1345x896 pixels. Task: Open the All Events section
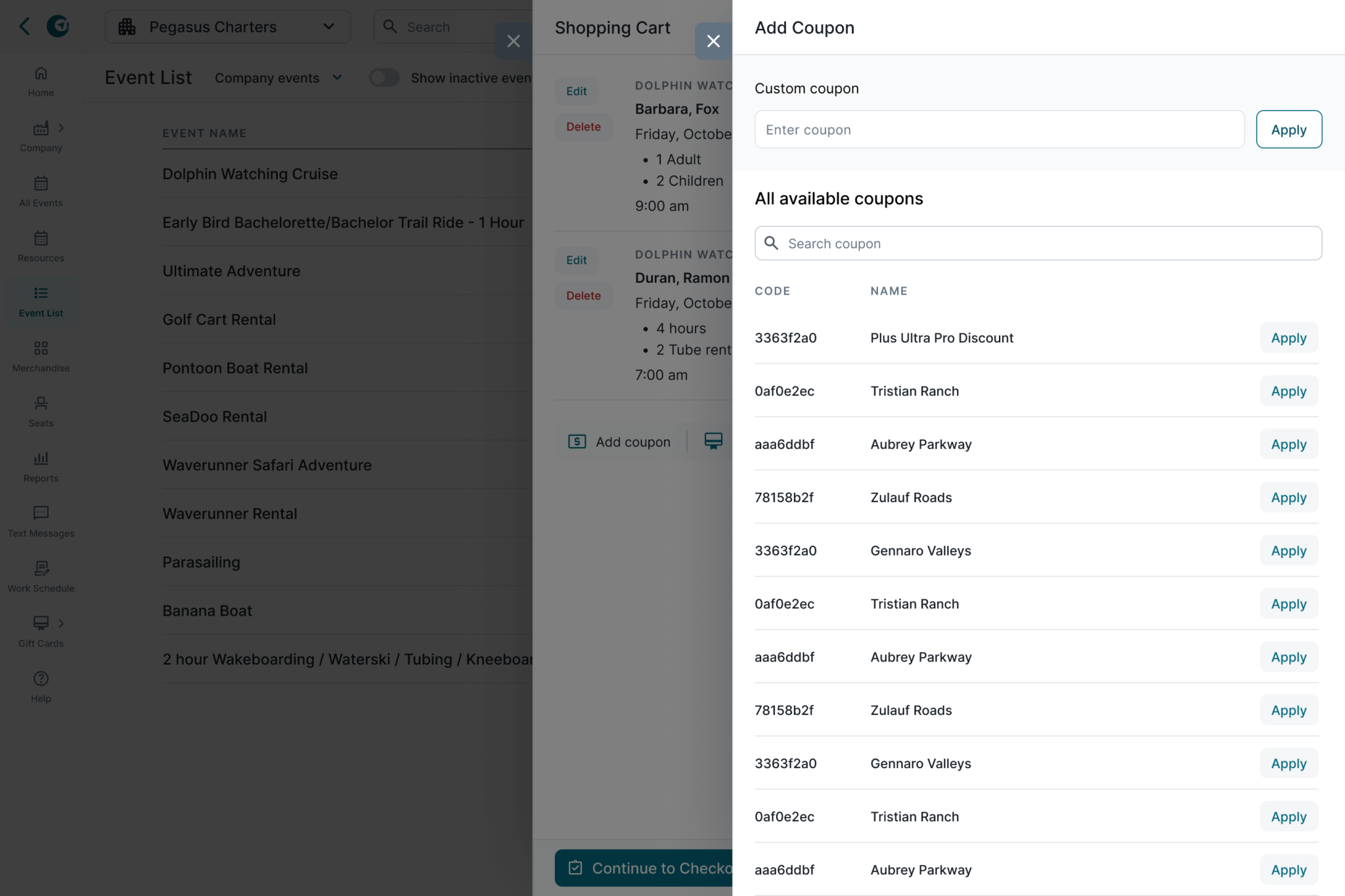point(41,191)
